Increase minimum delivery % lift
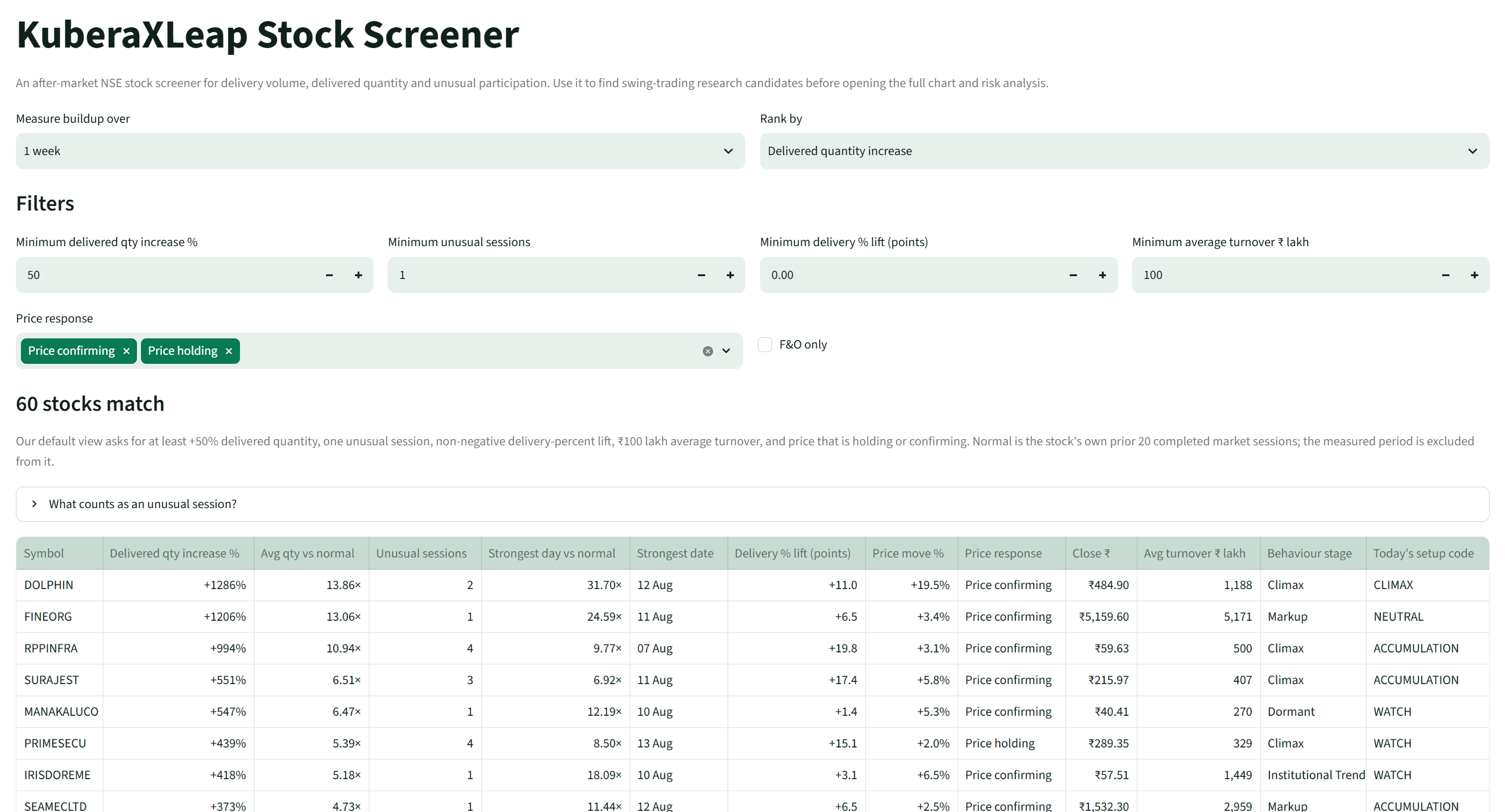The width and height of the screenshot is (1505, 812). point(1103,274)
